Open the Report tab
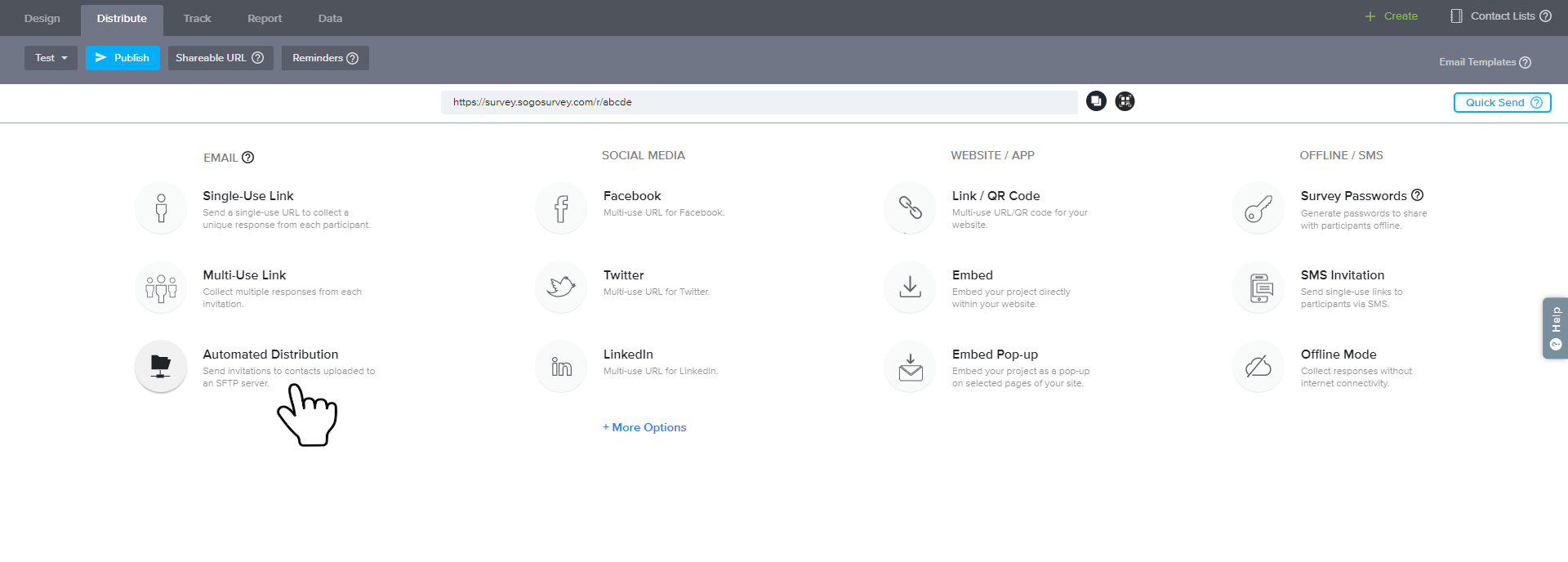The height and width of the screenshot is (562, 1568). pos(265,18)
